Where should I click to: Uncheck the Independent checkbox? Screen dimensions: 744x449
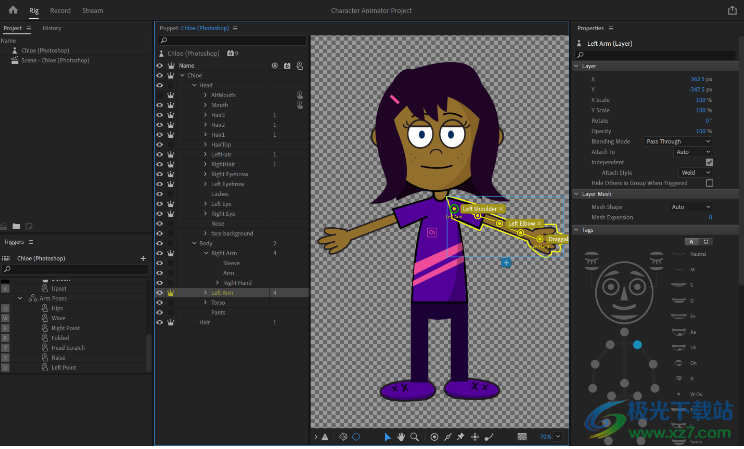(709, 162)
